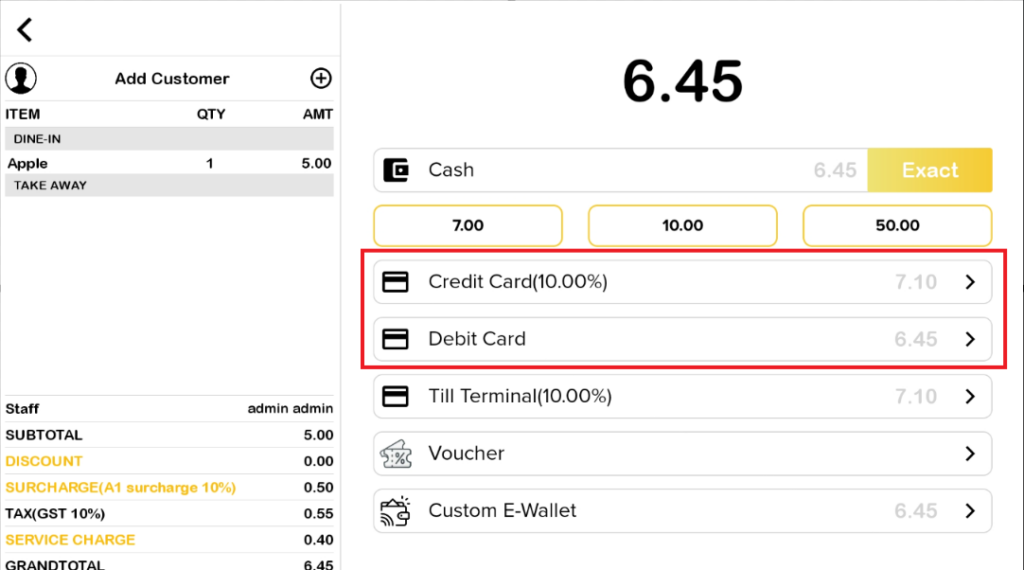Click the Credit Card icon

[x=397, y=282]
